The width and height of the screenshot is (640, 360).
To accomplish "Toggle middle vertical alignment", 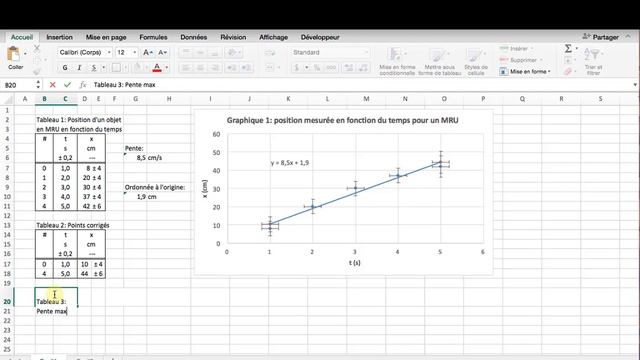I will [200, 52].
